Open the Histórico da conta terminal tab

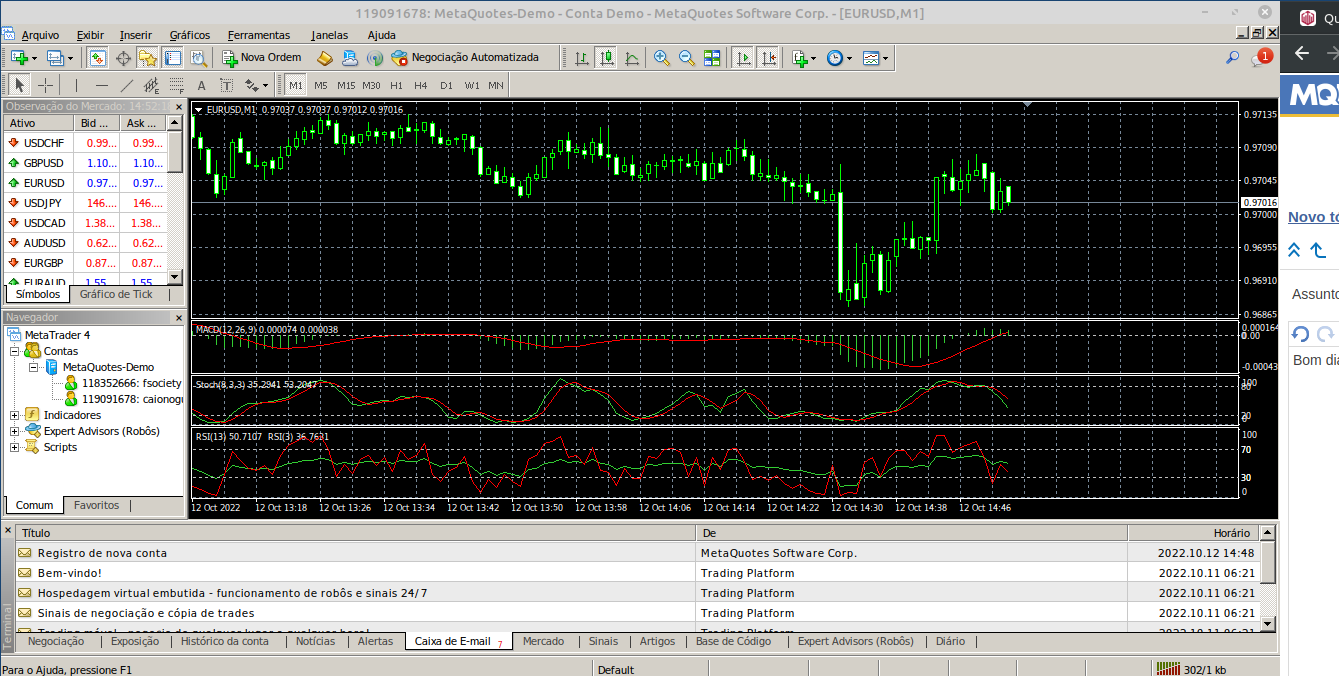coord(225,641)
